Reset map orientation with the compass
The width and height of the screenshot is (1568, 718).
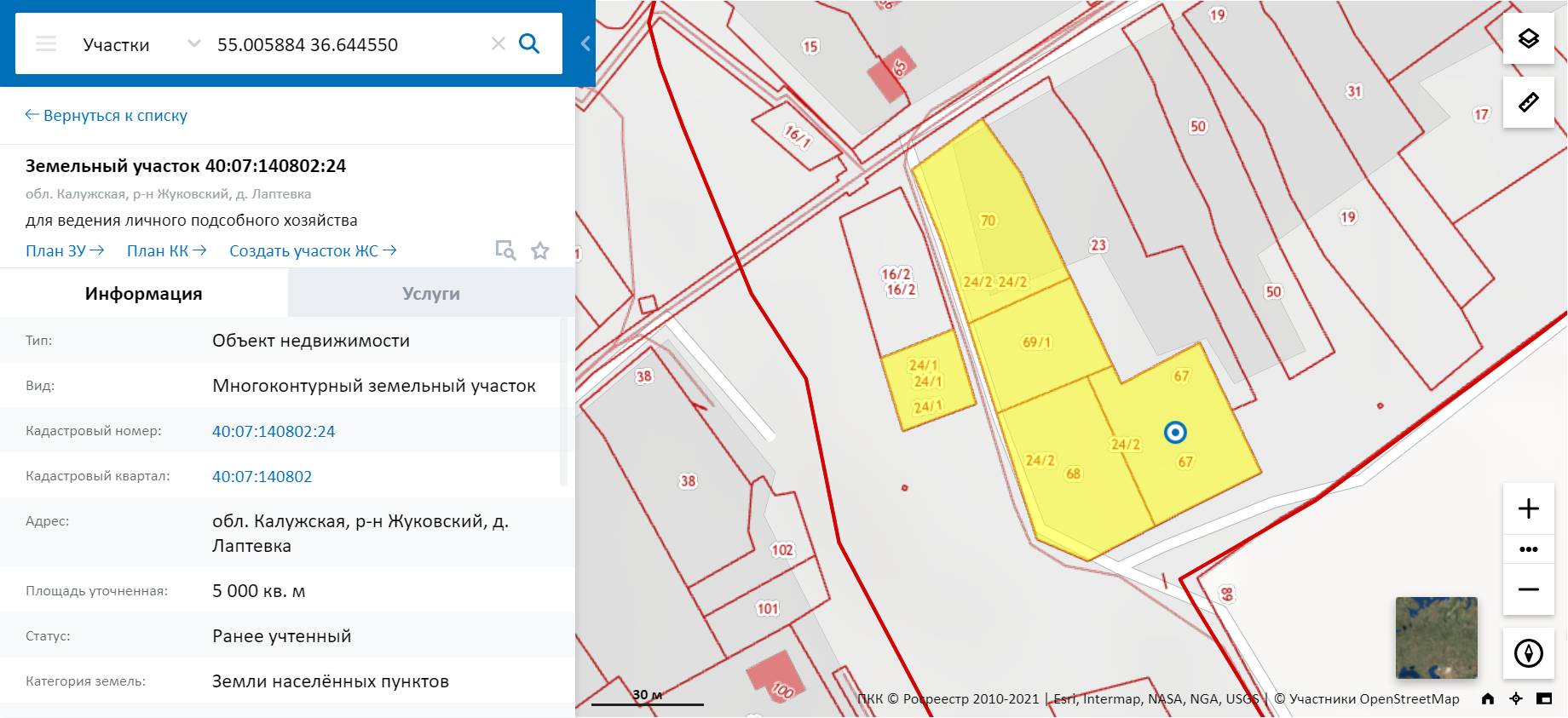point(1529,653)
